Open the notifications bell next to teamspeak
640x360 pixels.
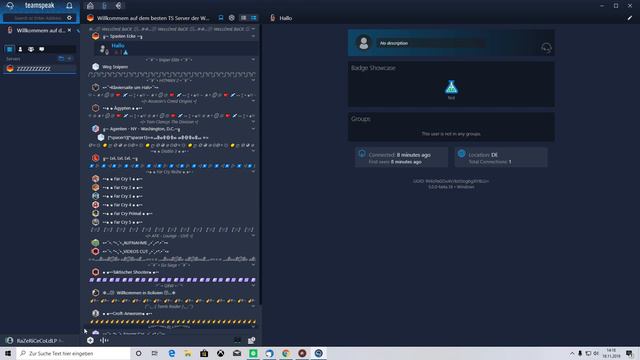tap(69, 5)
